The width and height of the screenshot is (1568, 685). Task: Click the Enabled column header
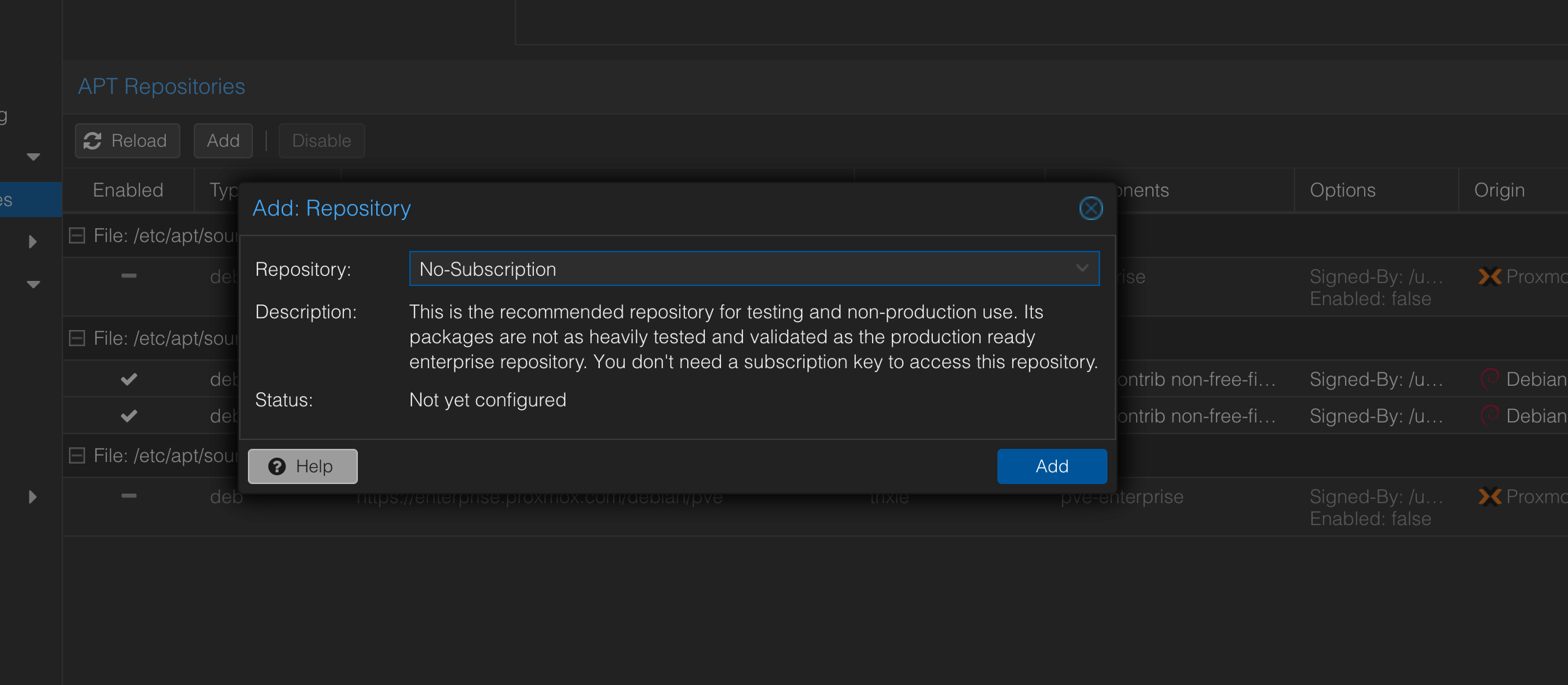pos(128,190)
